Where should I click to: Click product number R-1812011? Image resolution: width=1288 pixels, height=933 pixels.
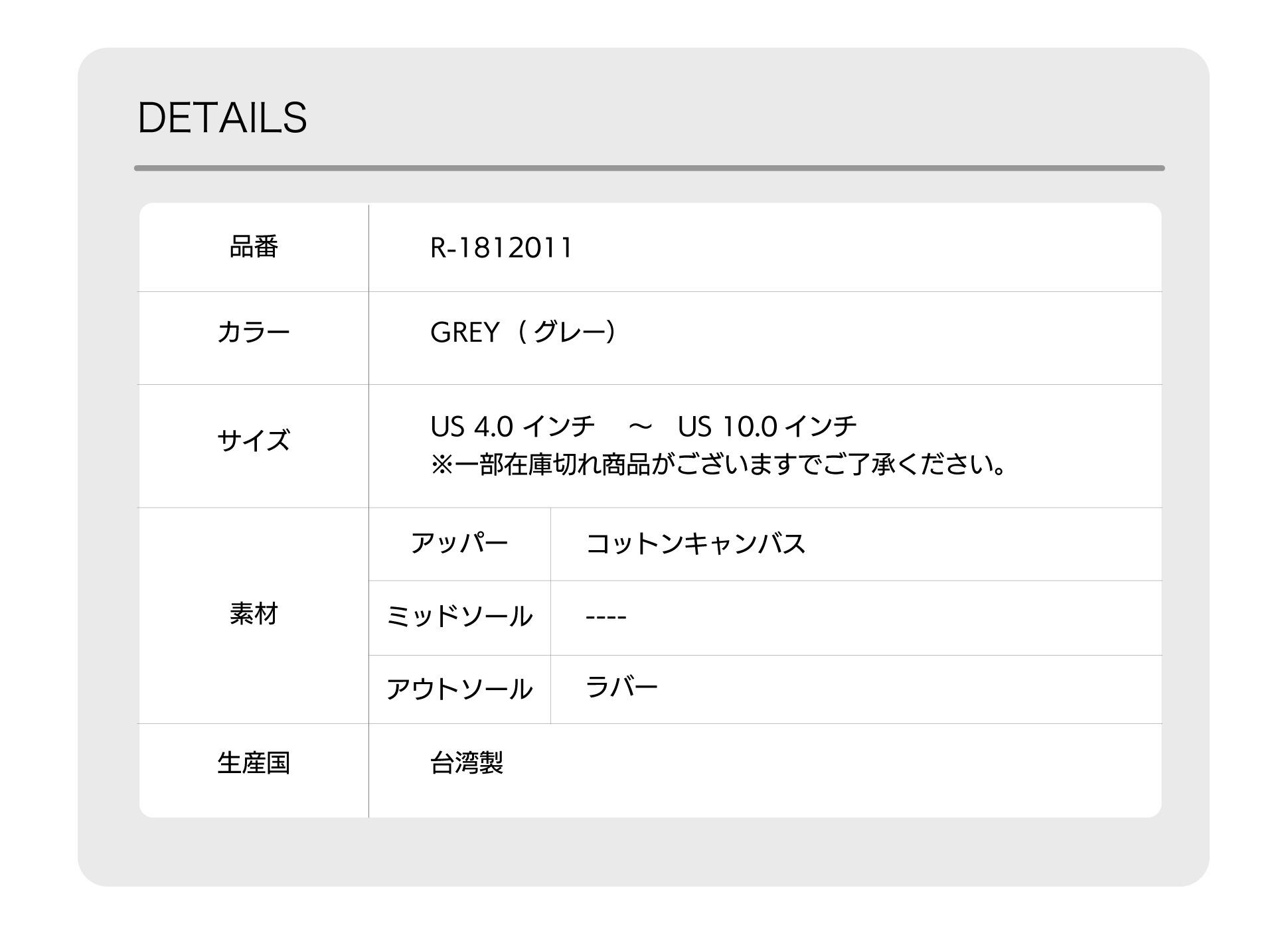(501, 248)
